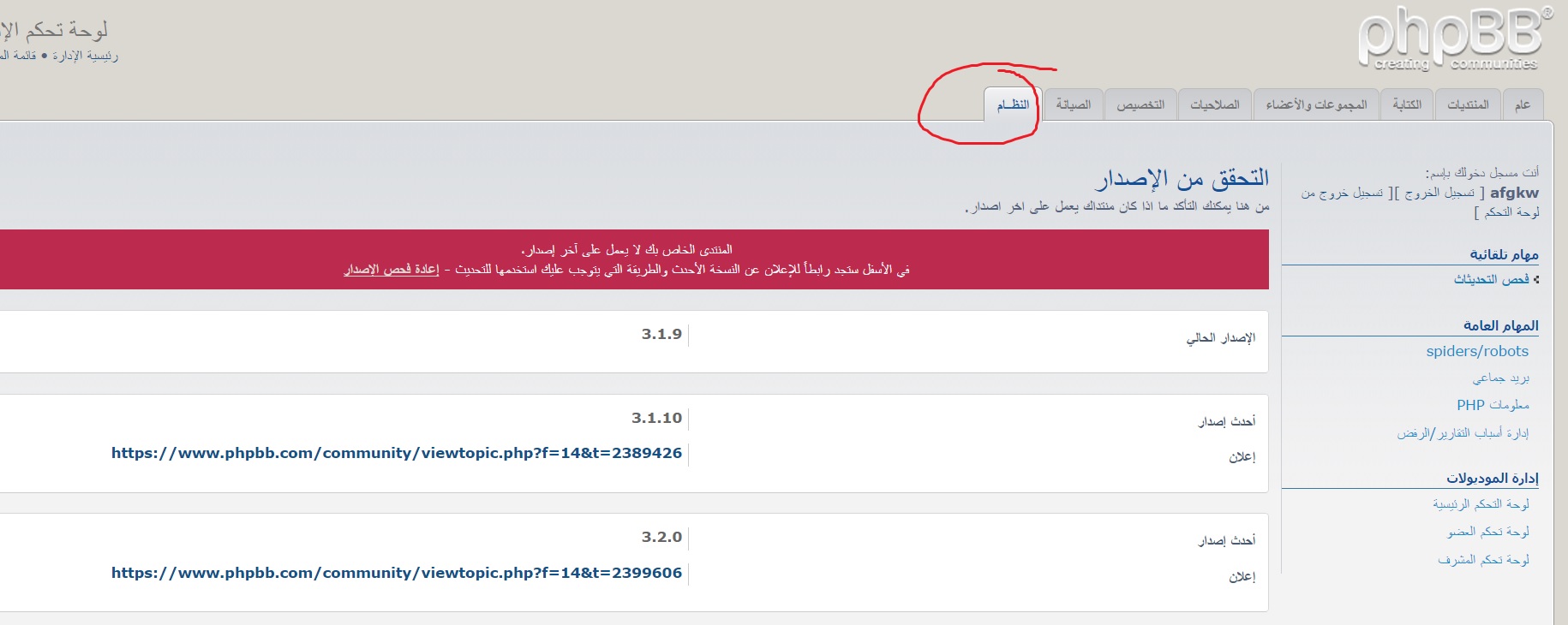The image size is (1568, 625).
Task: Open بريد جماعي in the sidebar
Action: click(x=1500, y=378)
